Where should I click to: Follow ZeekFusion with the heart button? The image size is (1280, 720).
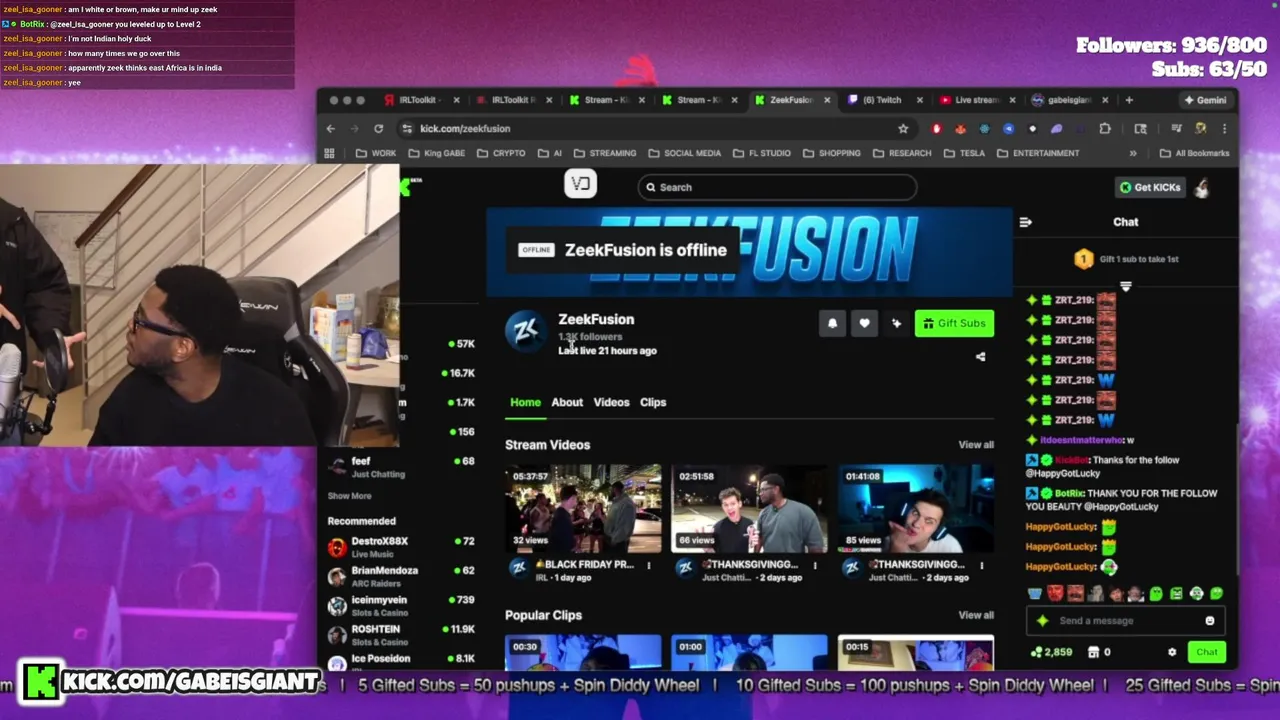864,323
